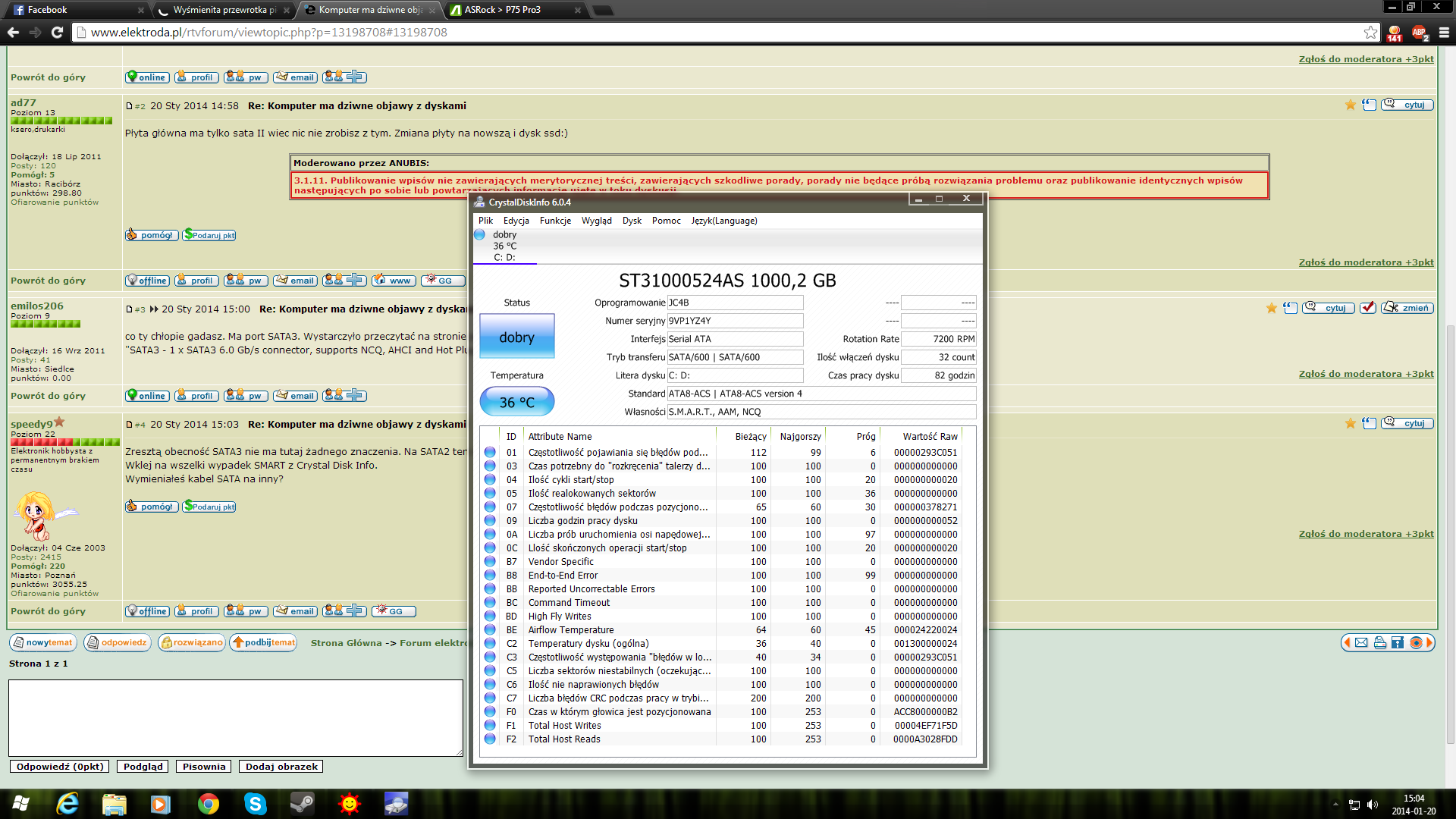
Task: Click the odpowiedz button below the posts
Action: point(118,643)
